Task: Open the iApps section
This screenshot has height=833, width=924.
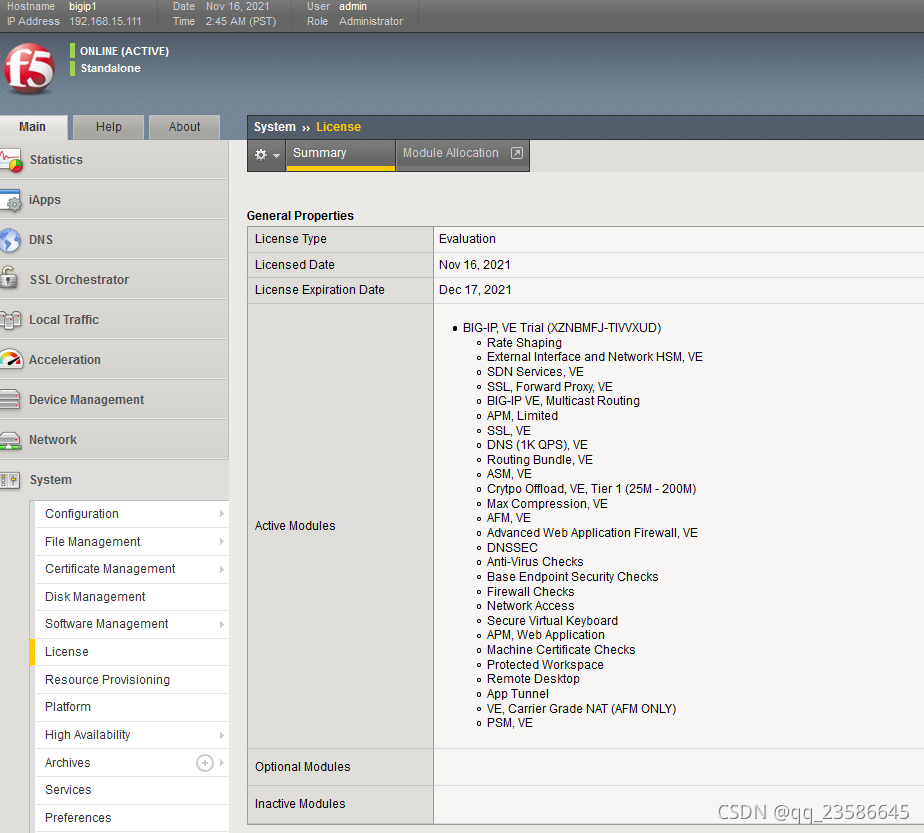Action: tap(114, 200)
